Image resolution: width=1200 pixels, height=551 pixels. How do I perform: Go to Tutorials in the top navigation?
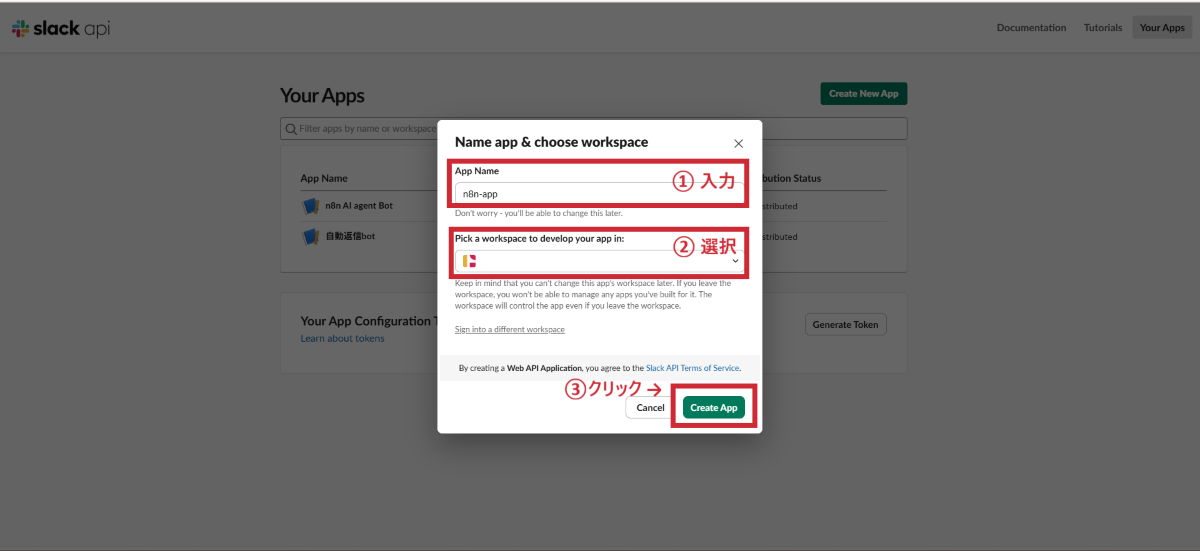click(1103, 28)
